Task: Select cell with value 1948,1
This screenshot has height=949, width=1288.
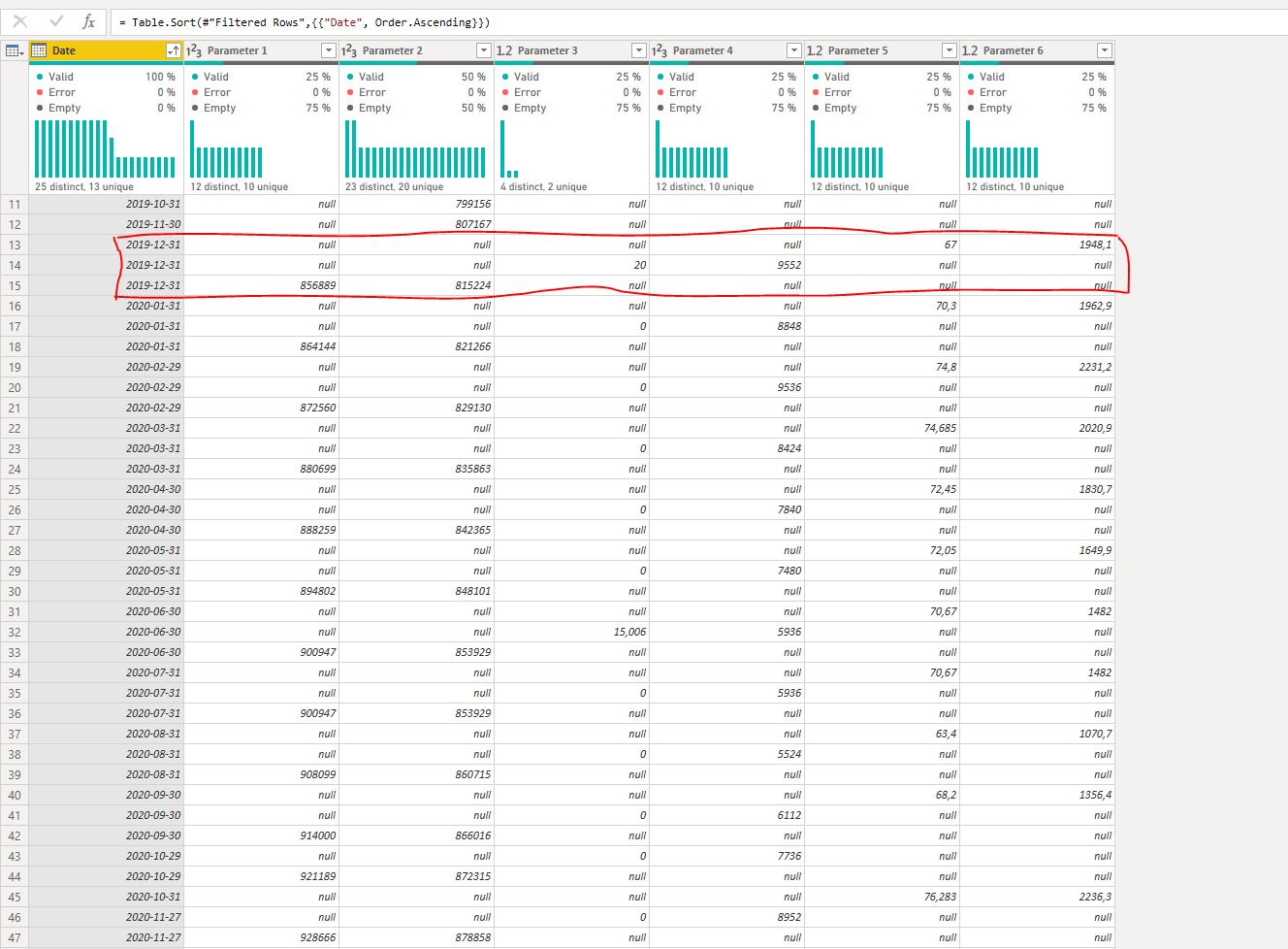Action: click(x=1037, y=245)
